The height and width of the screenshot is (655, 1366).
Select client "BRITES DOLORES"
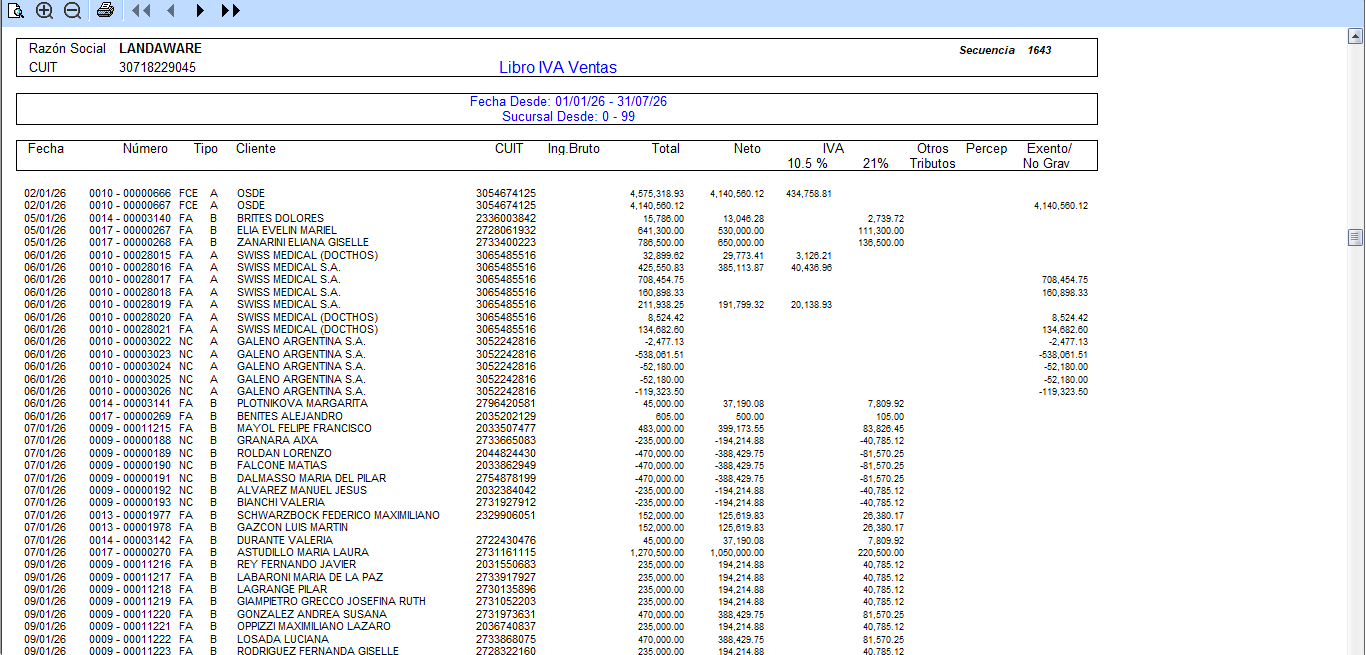pos(280,218)
